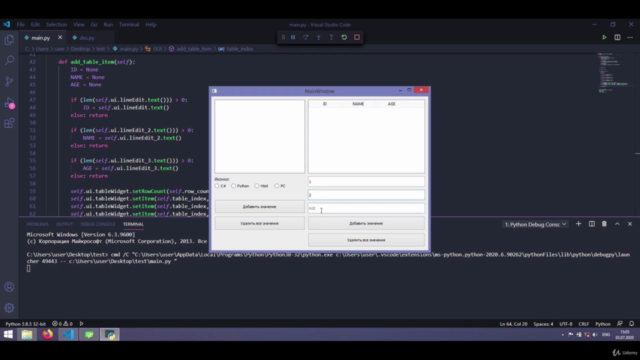Open the Selection menu

(x=56, y=24)
